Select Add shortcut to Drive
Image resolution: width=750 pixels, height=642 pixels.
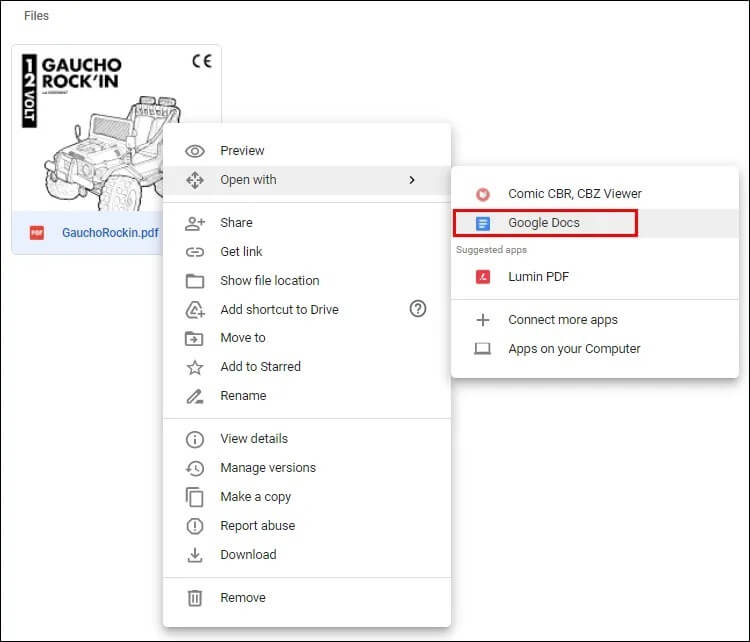point(307,310)
